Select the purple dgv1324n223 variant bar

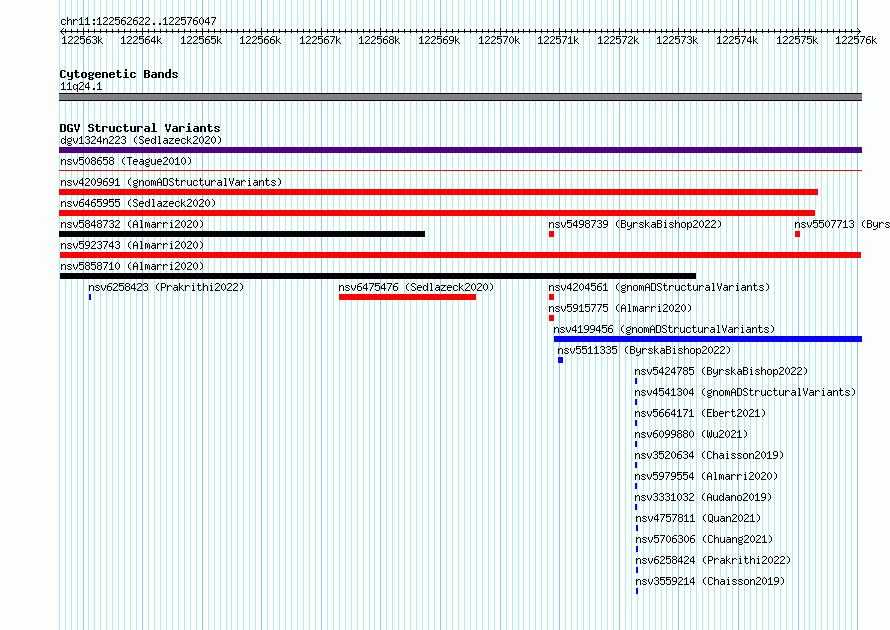(460, 150)
